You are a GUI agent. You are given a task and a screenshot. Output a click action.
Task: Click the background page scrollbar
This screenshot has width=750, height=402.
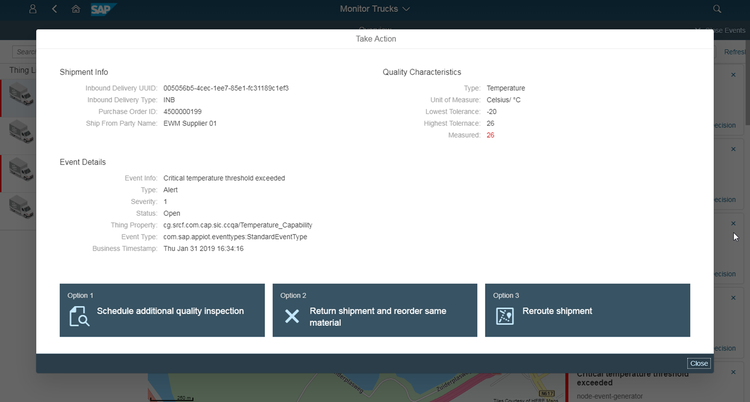tap(748, 81)
